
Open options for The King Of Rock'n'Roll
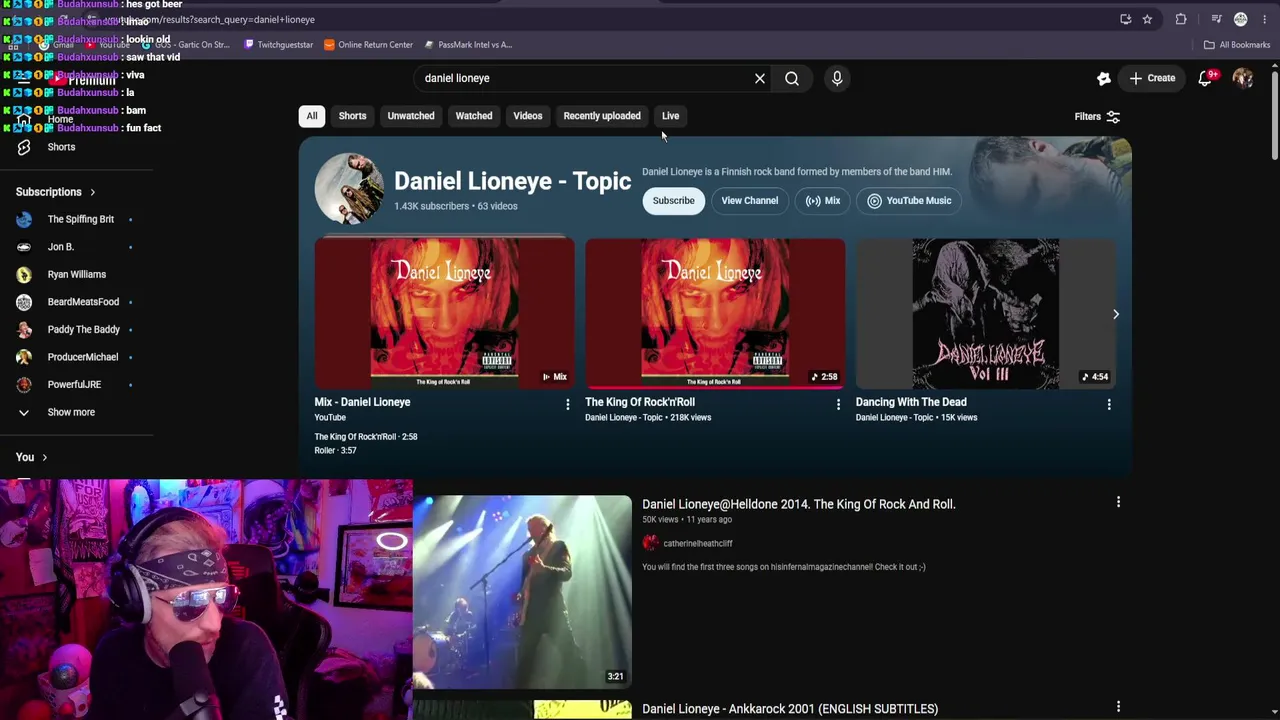point(838,404)
